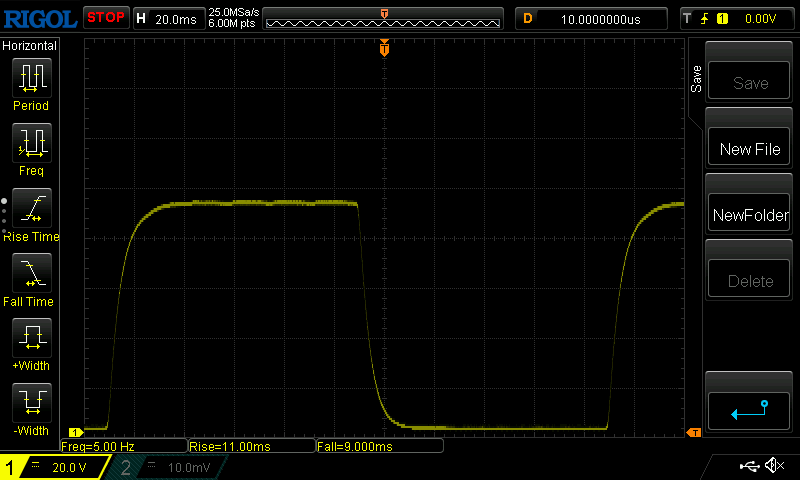
Task: Click the speaker mute icon
Action: click(773, 466)
